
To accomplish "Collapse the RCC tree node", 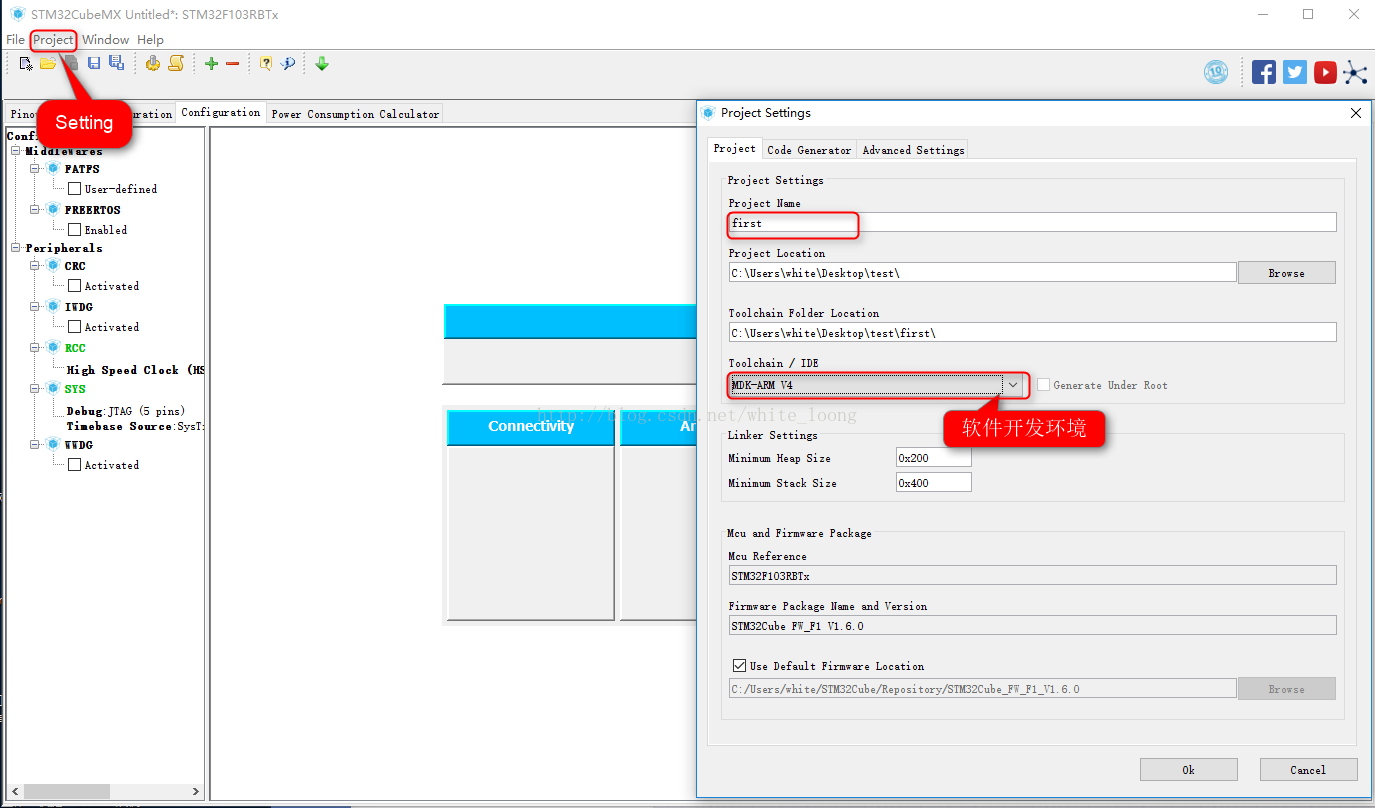I will coord(34,347).
